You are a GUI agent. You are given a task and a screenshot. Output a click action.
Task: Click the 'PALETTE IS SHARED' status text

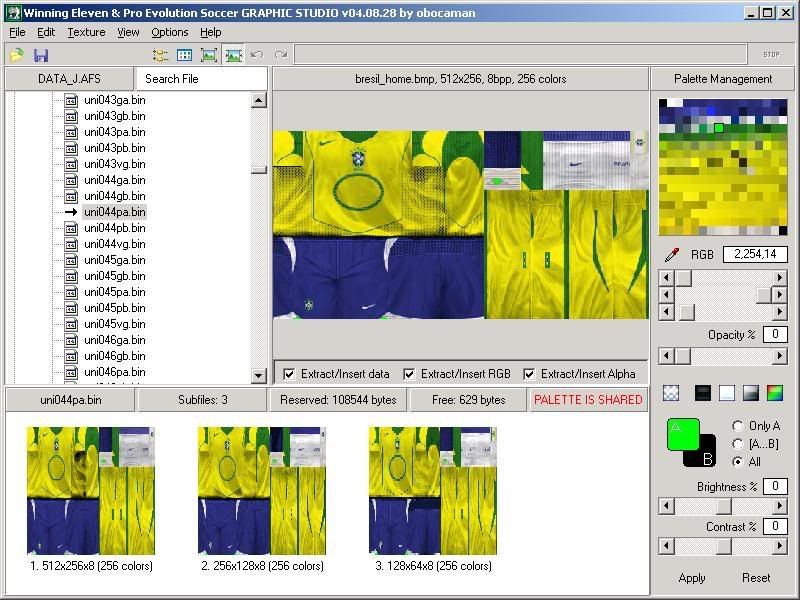pyautogui.click(x=588, y=400)
